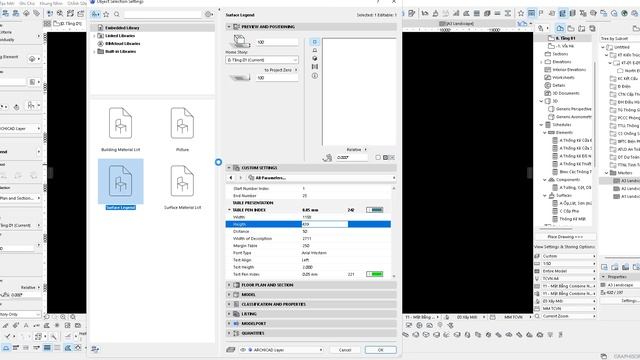The image size is (640, 360).
Task: Expand the Quantities panel
Action: pos(229,333)
